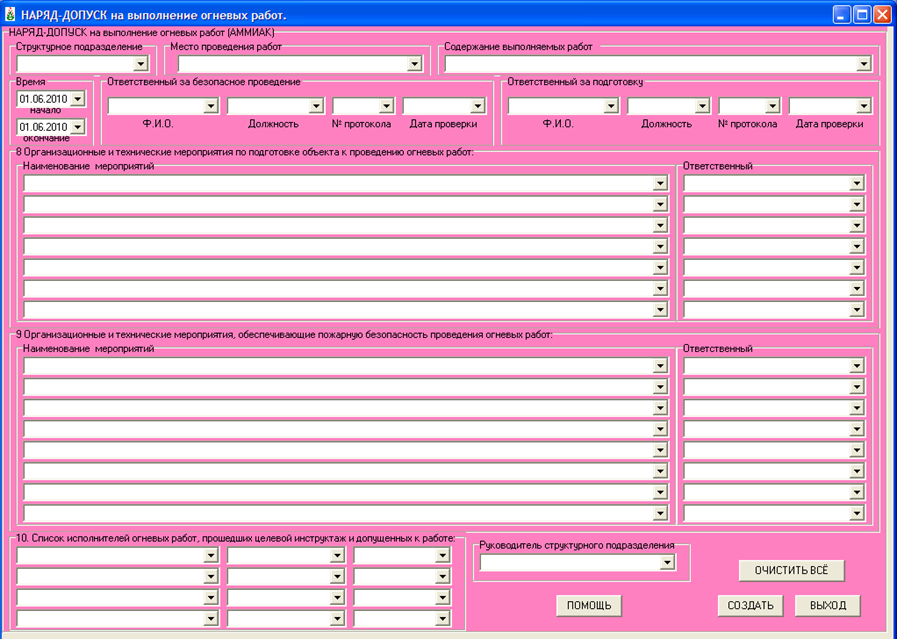This screenshot has width=897, height=639.
Task: Expand Должность dropdown under Ответственный за безопасное проведение
Action: point(316,105)
